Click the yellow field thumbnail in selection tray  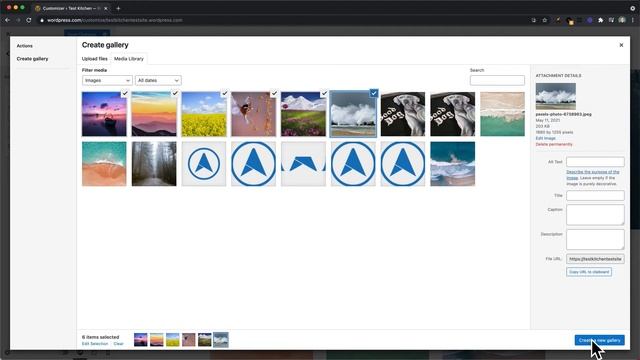[173, 340]
